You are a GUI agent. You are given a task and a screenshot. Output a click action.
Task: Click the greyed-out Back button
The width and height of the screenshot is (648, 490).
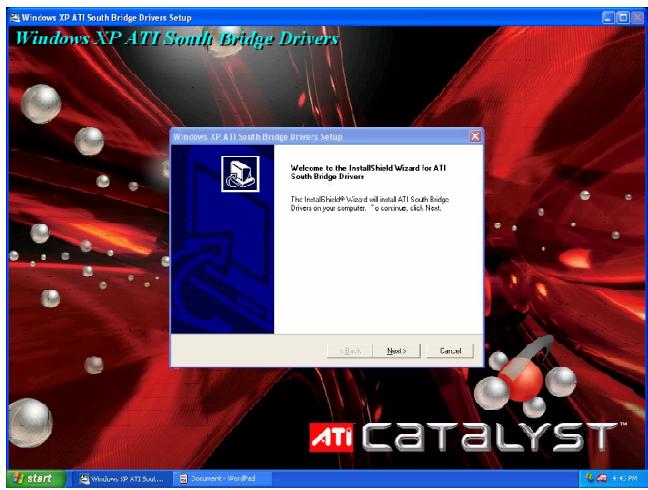pyautogui.click(x=350, y=351)
